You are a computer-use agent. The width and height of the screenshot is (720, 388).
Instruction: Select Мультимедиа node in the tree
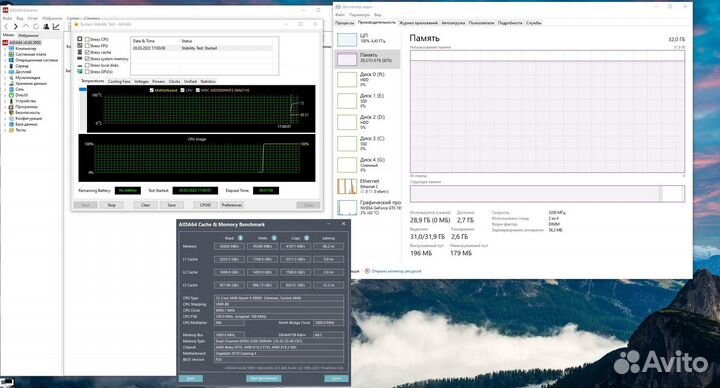(28, 78)
